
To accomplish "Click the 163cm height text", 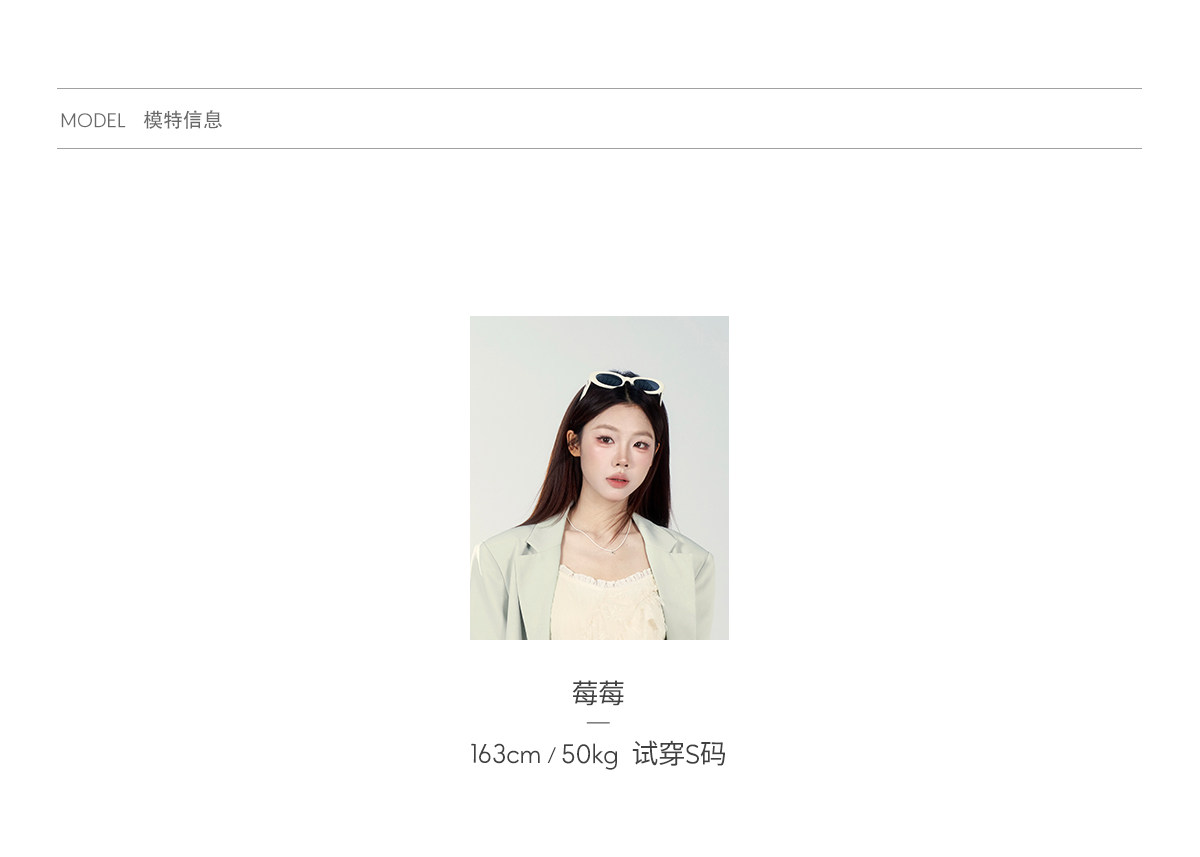I will pyautogui.click(x=505, y=755).
